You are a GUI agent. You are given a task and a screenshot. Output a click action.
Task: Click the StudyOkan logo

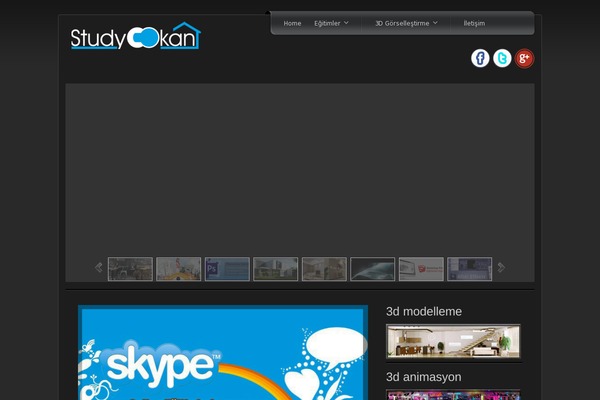pos(135,36)
